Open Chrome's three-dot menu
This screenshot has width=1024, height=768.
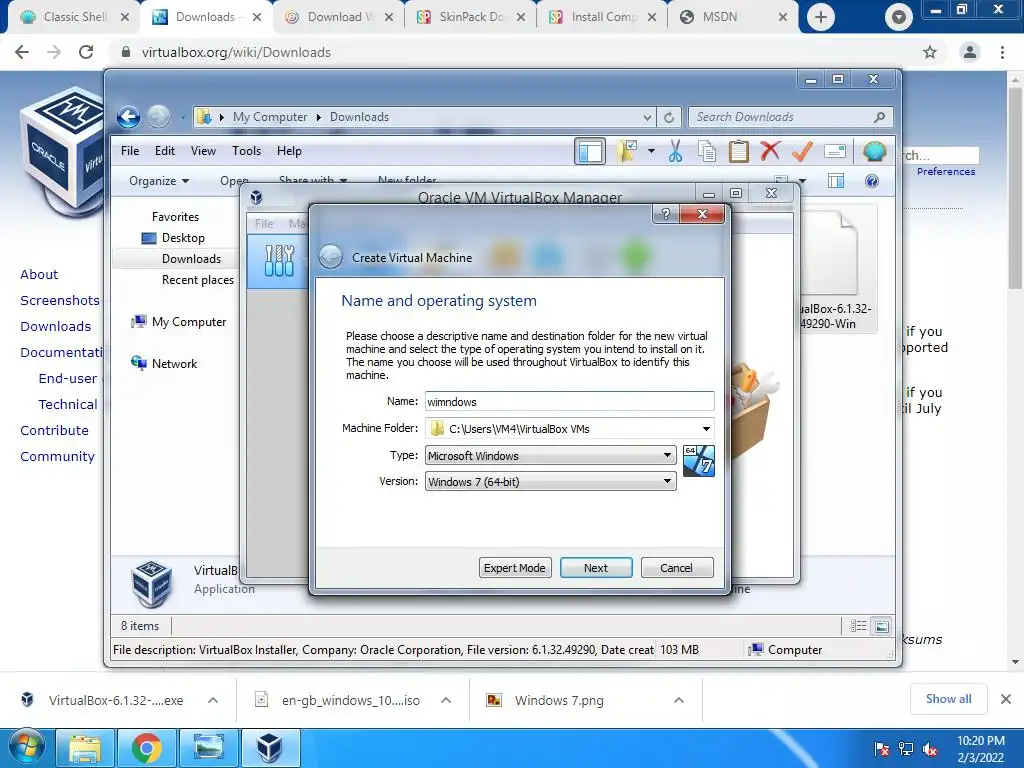click(x=1002, y=52)
